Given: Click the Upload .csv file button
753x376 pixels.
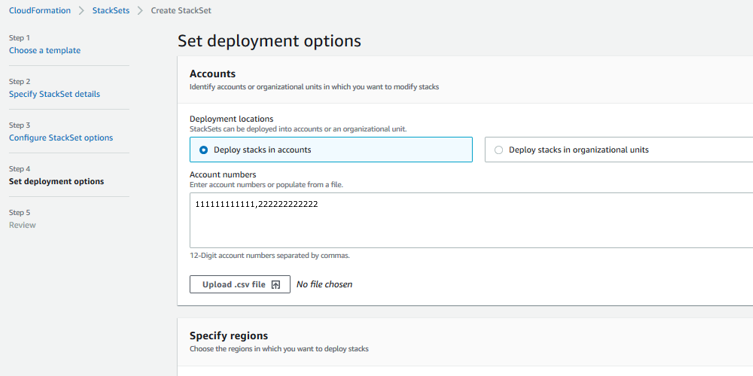Looking at the screenshot, I should pyautogui.click(x=240, y=284).
